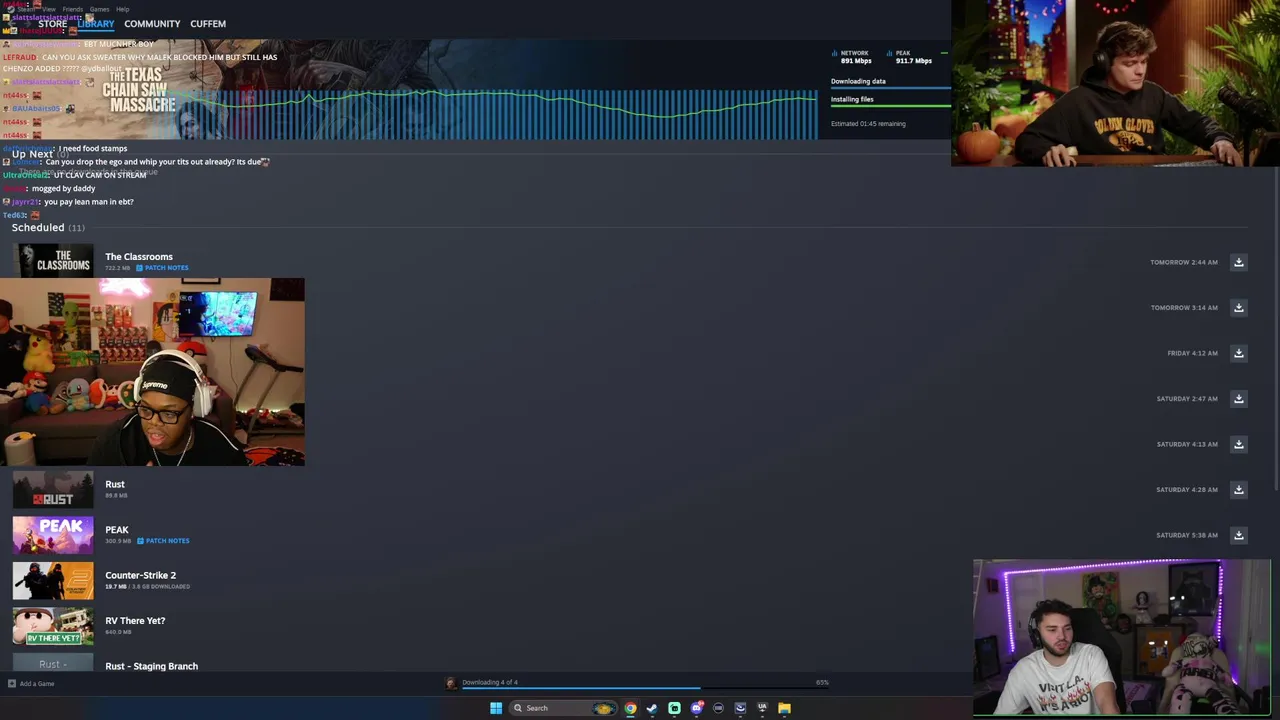This screenshot has width=1280, height=720.
Task: Open Discord from the taskbar
Action: pos(696,708)
